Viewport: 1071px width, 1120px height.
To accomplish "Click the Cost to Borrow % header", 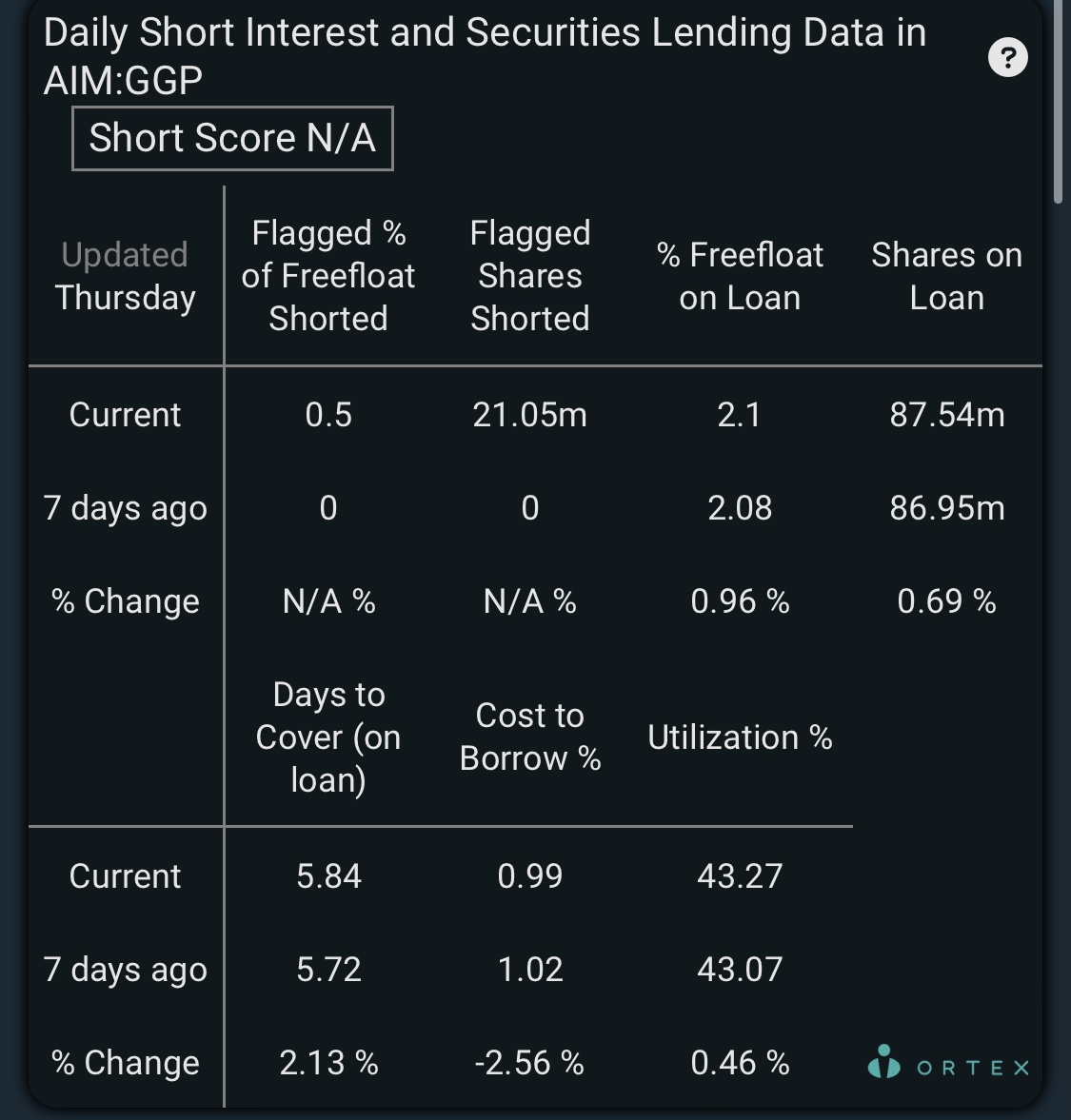I will point(530,737).
